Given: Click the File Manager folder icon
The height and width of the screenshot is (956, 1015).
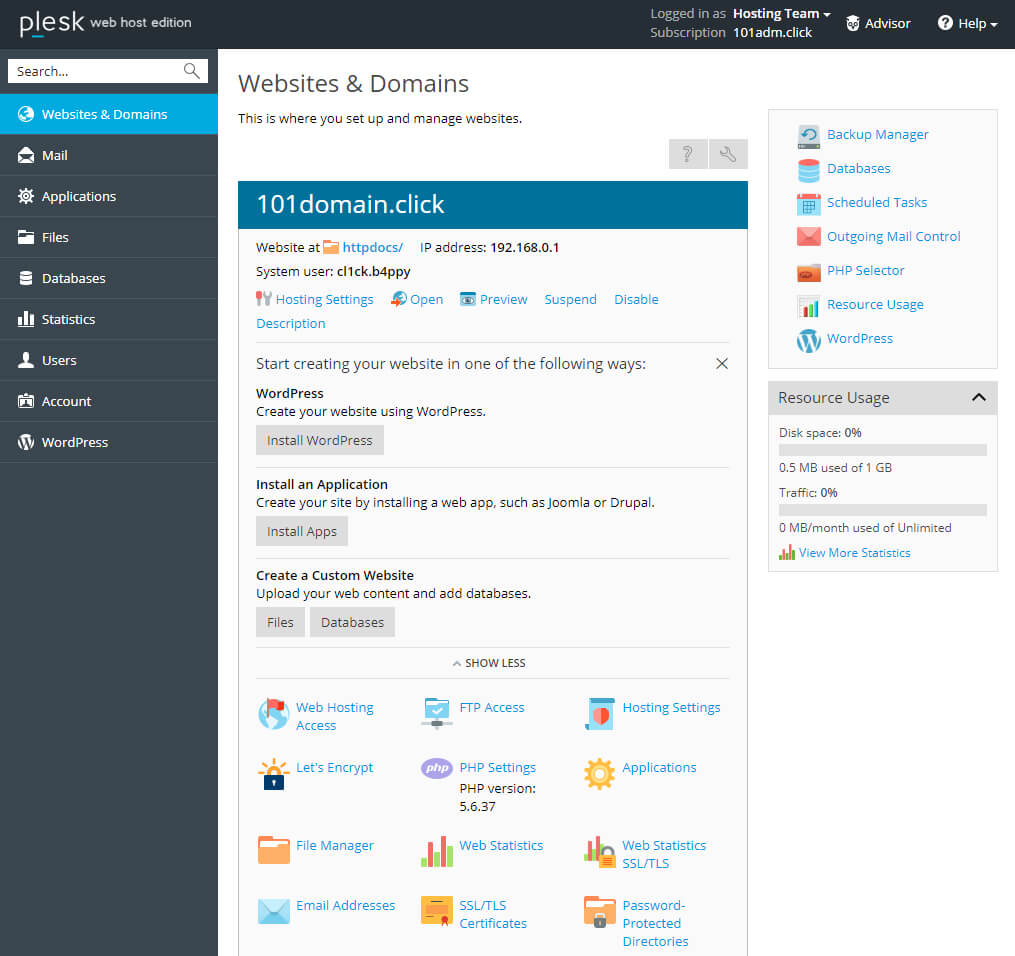Looking at the screenshot, I should (274, 850).
